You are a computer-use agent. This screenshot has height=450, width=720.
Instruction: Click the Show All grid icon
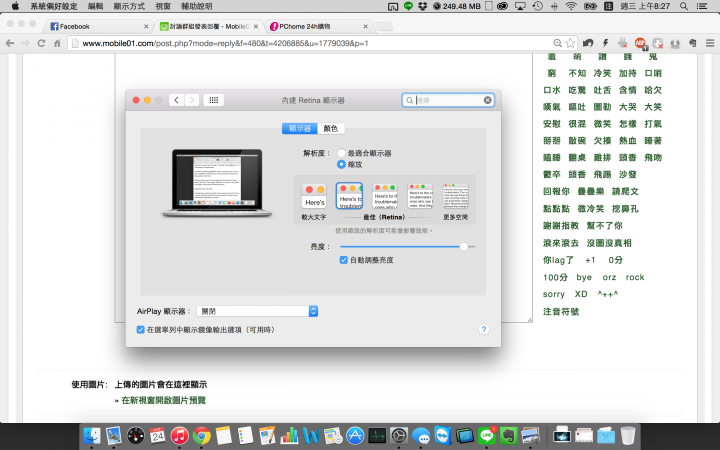213,100
